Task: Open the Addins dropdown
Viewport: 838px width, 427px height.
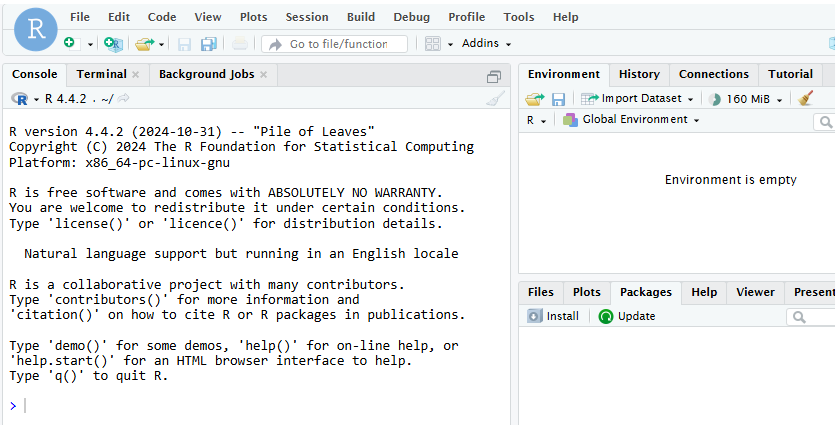Action: 486,43
